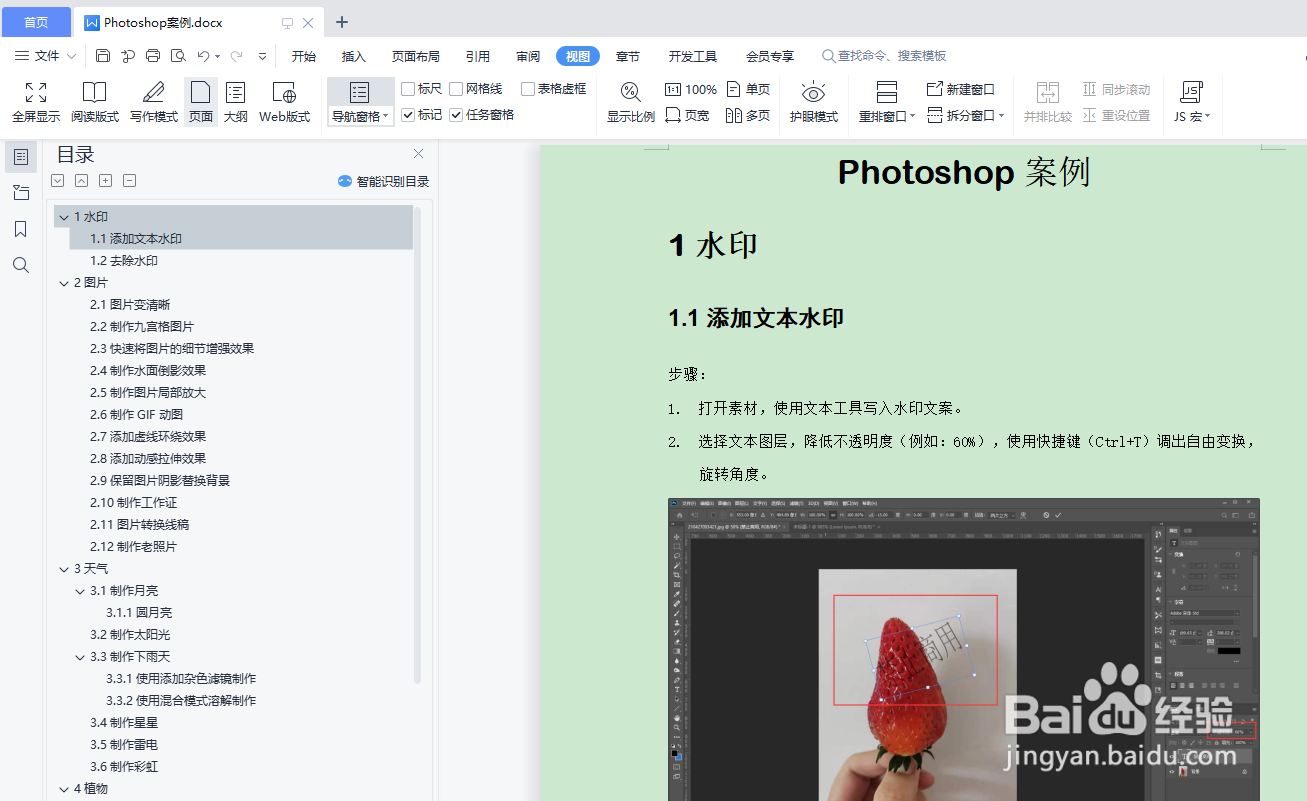Open the 开发工具 ribbon tab
This screenshot has height=801, width=1307.
point(693,56)
